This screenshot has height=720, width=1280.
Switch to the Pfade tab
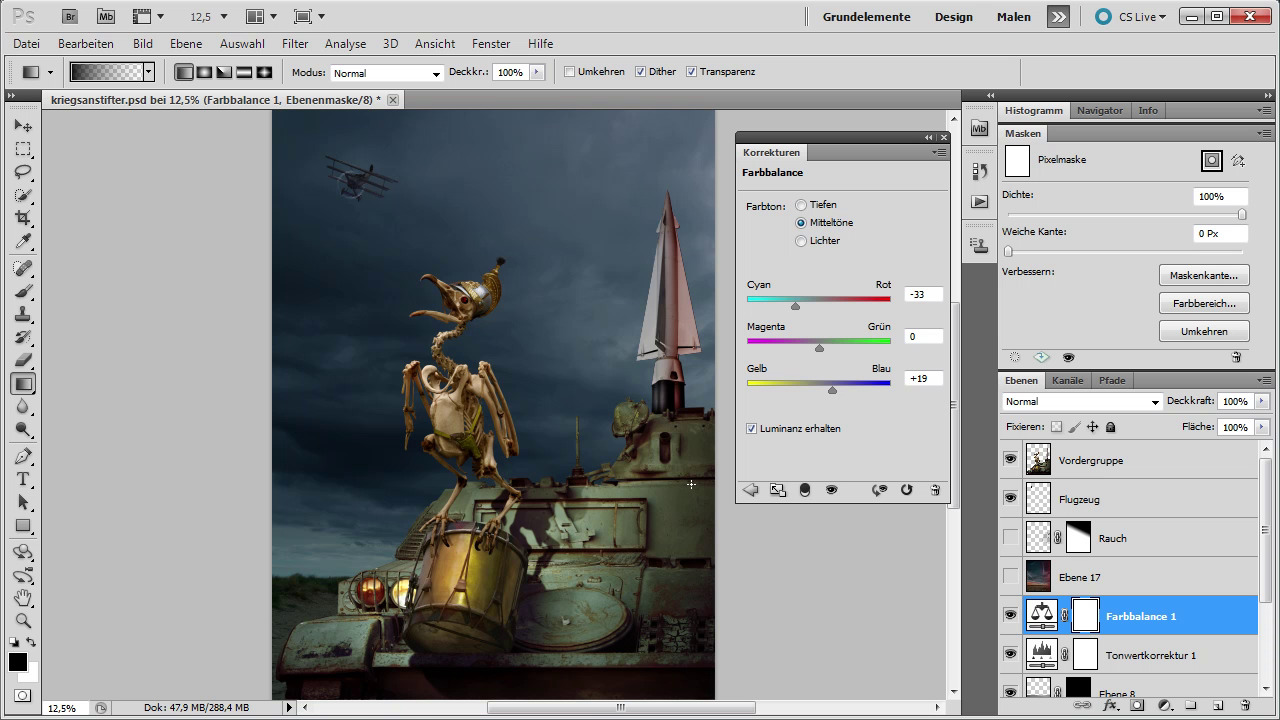(1112, 381)
